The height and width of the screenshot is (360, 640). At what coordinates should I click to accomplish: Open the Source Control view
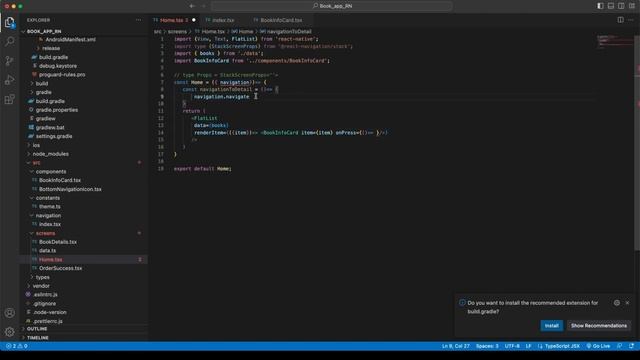coord(9,61)
